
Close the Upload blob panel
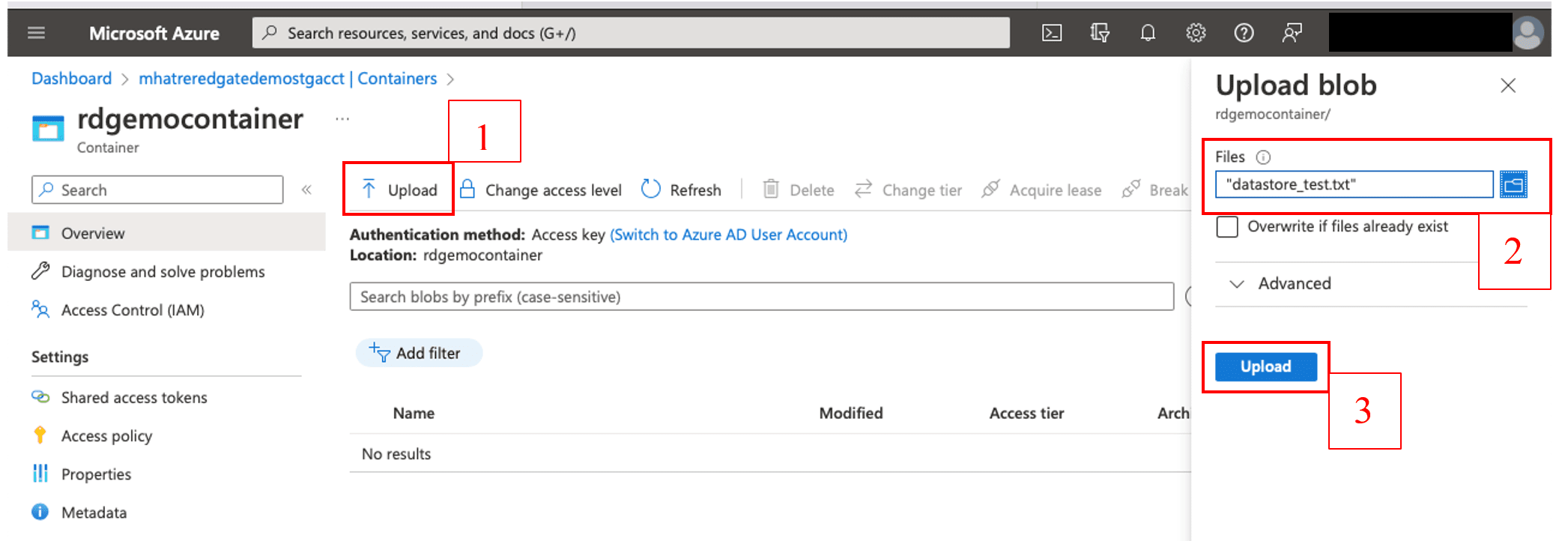(x=1508, y=85)
